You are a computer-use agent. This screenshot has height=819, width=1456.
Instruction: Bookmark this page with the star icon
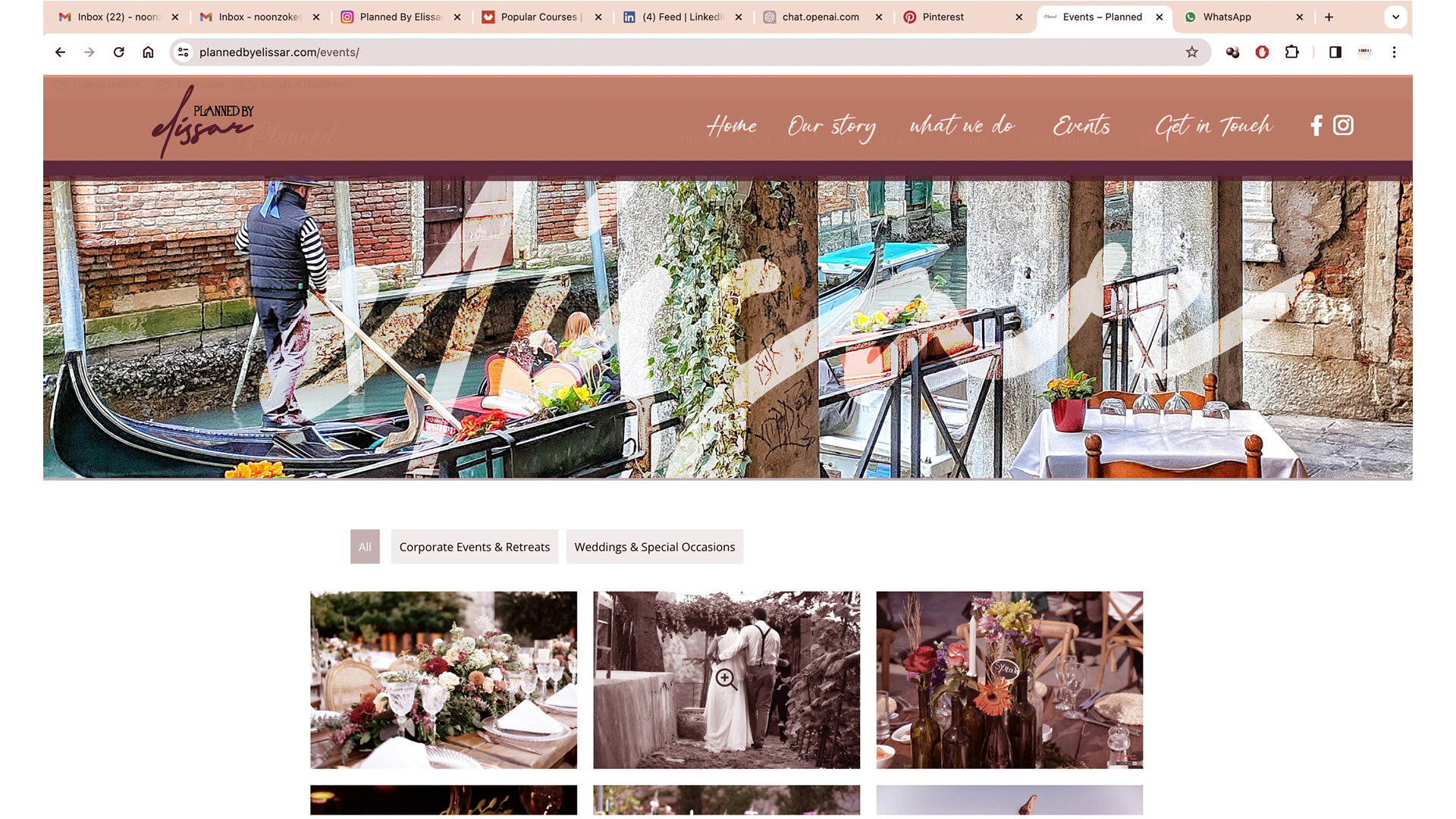pyautogui.click(x=1191, y=52)
